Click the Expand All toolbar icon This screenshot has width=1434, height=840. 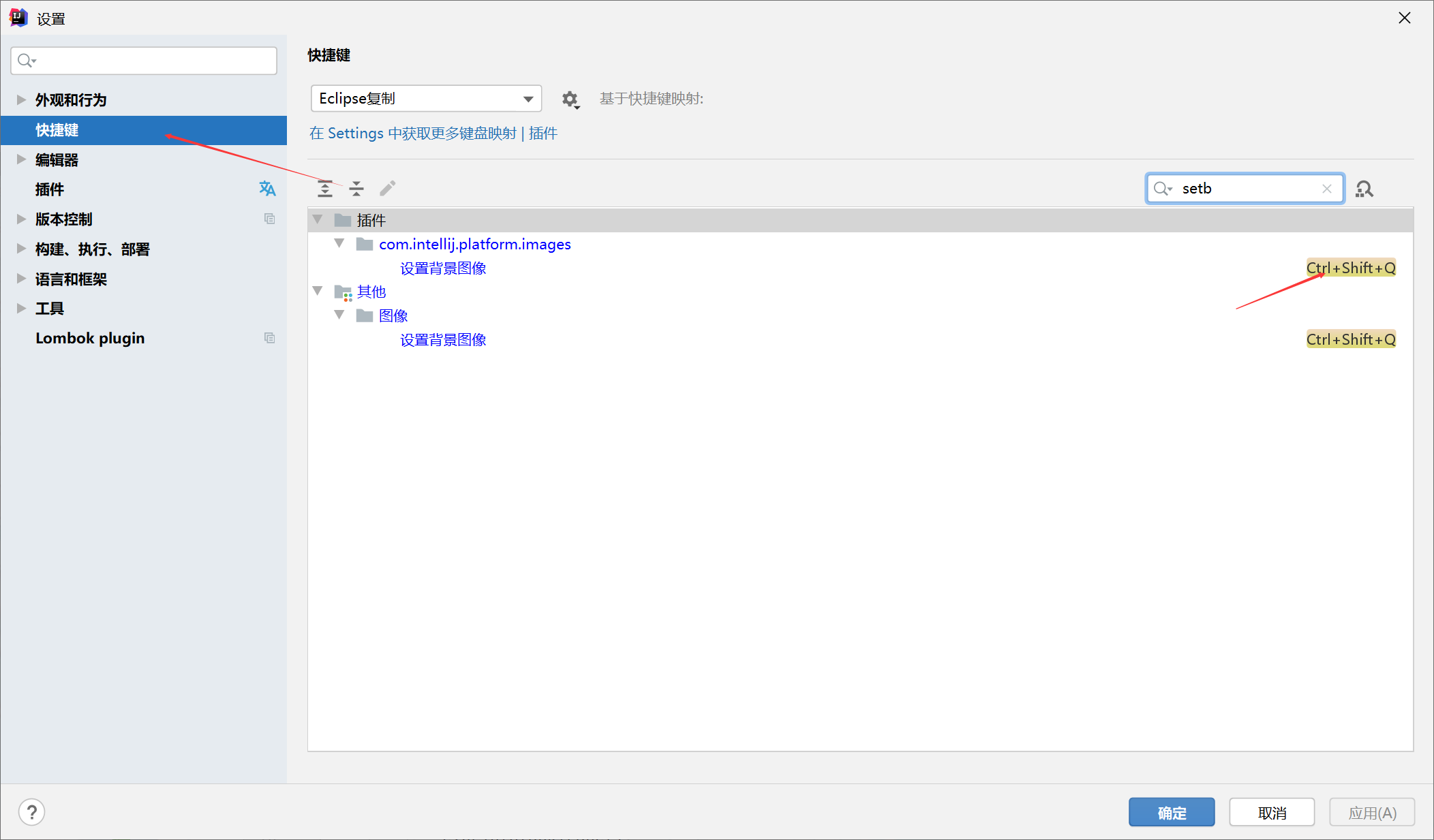click(x=325, y=189)
